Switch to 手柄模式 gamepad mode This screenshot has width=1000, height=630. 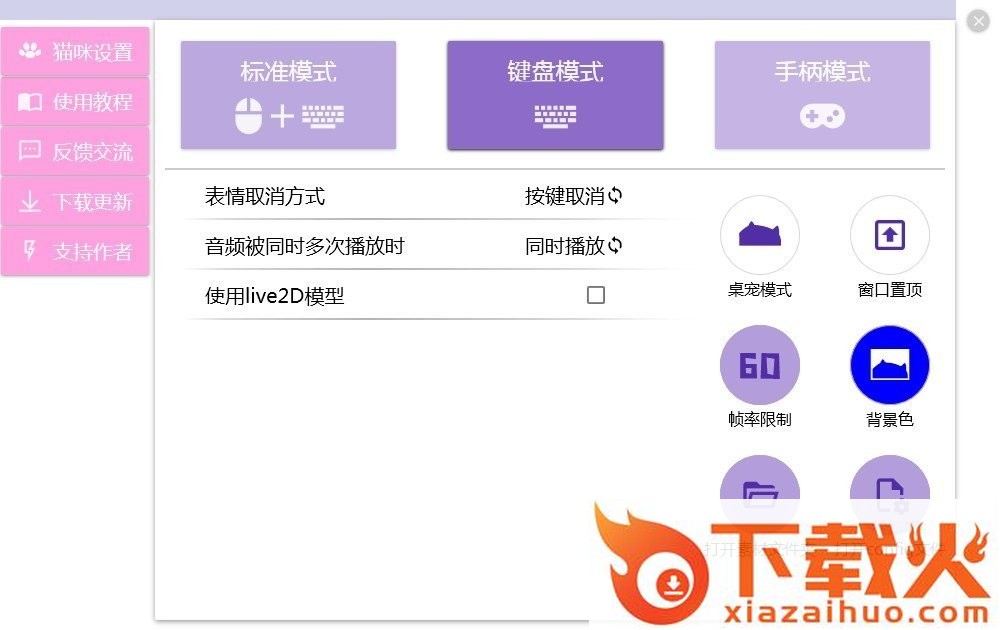[822, 95]
